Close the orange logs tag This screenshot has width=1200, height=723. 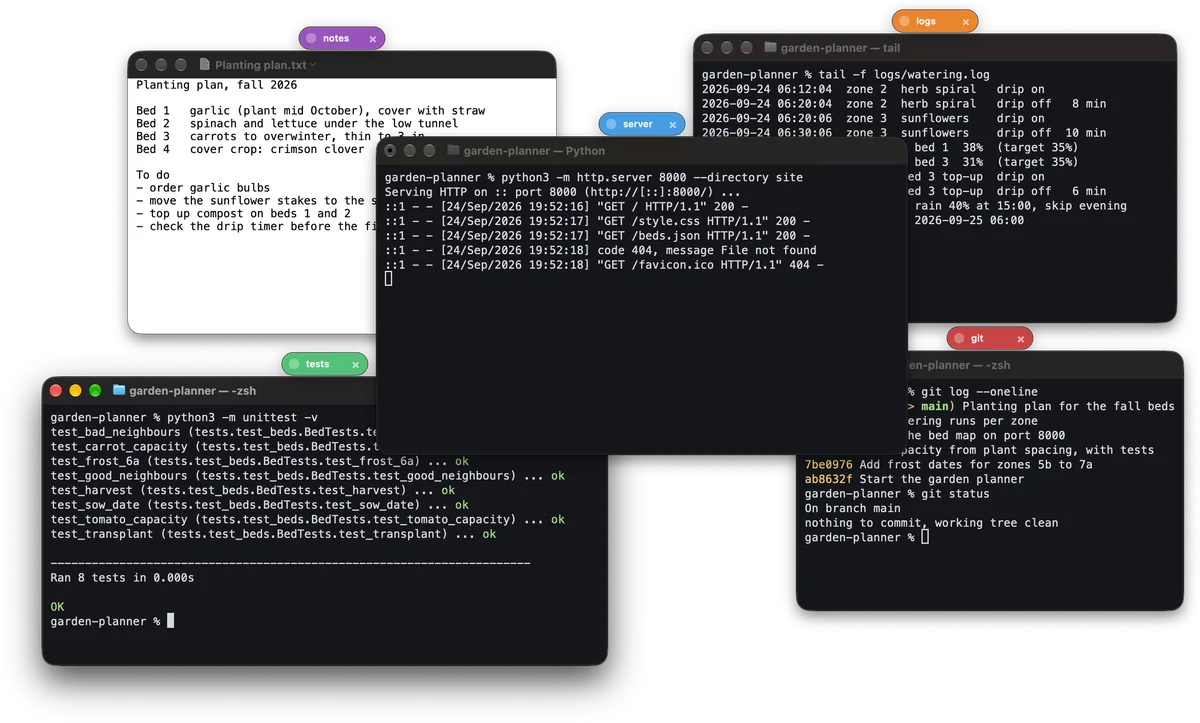(965, 21)
